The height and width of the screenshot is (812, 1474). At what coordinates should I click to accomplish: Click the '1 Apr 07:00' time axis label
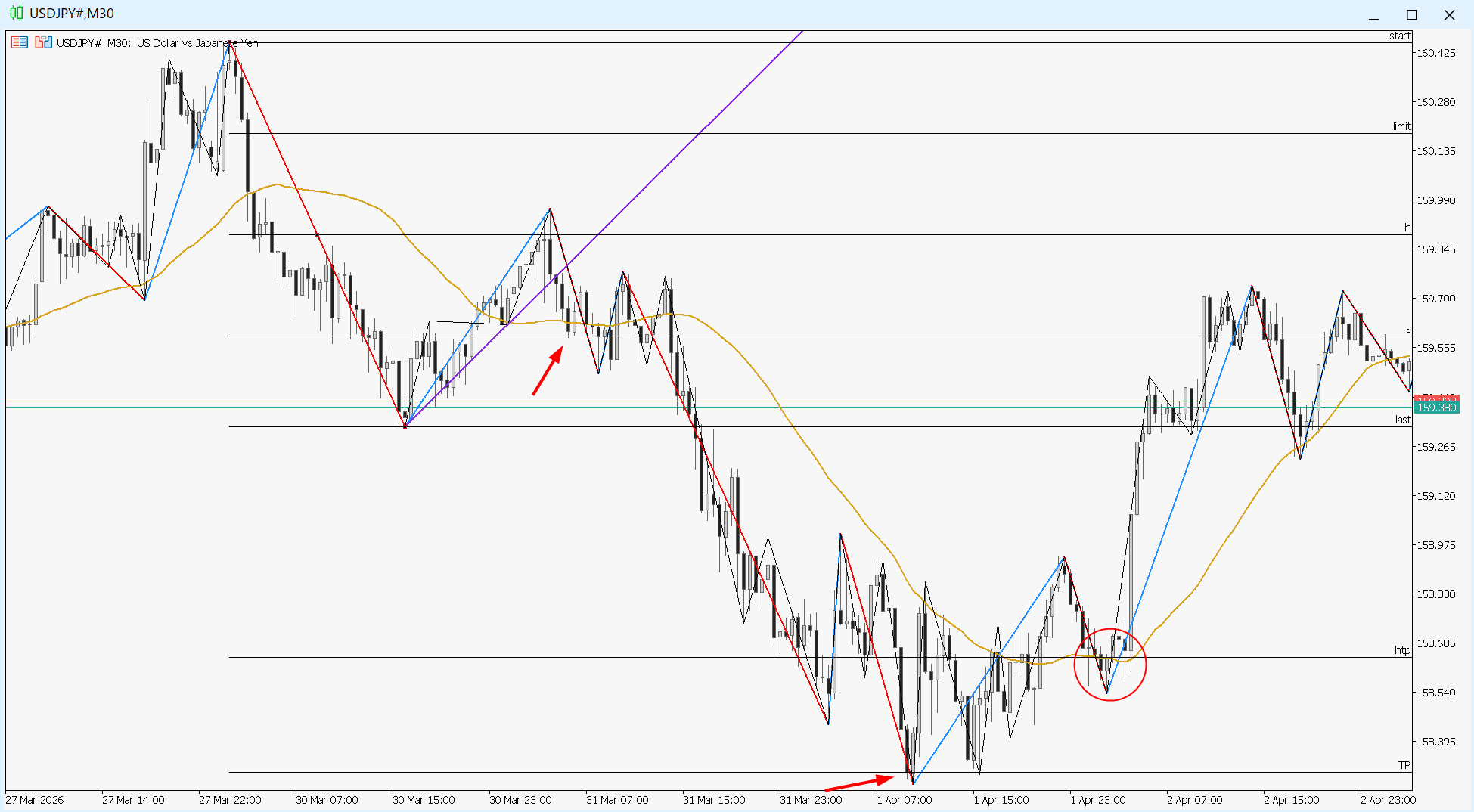904,800
